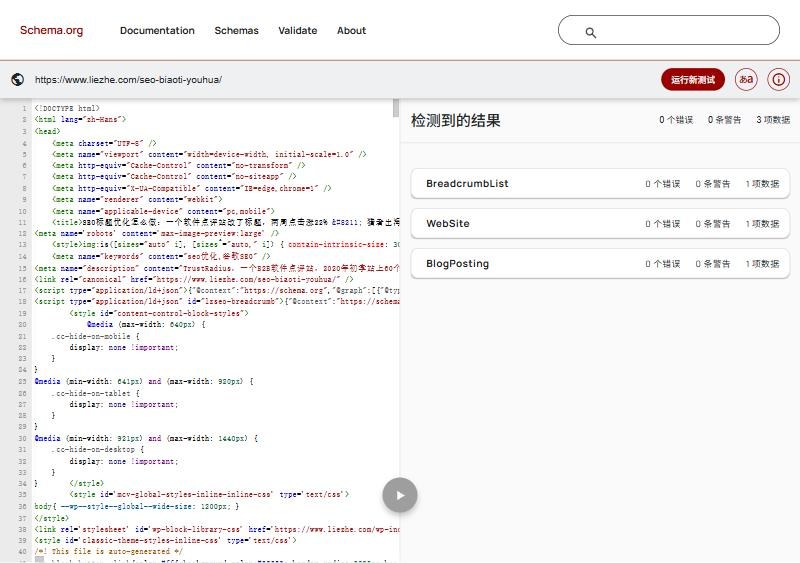Open the language selector icon
Viewport: 800px width, 563px height.
[746, 80]
